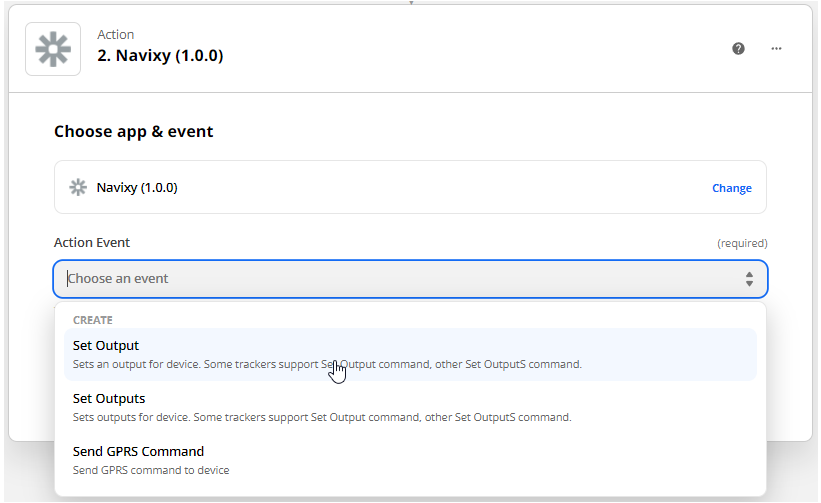
Task: Click the Choose app & event heading
Action: [x=134, y=131]
